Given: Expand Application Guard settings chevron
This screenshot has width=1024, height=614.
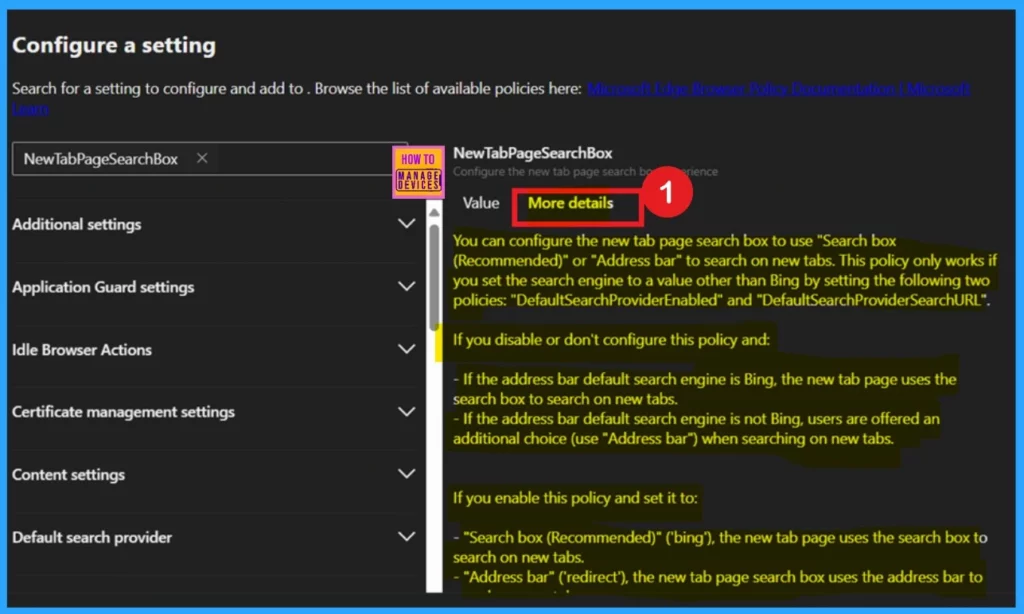Looking at the screenshot, I should pyautogui.click(x=406, y=286).
